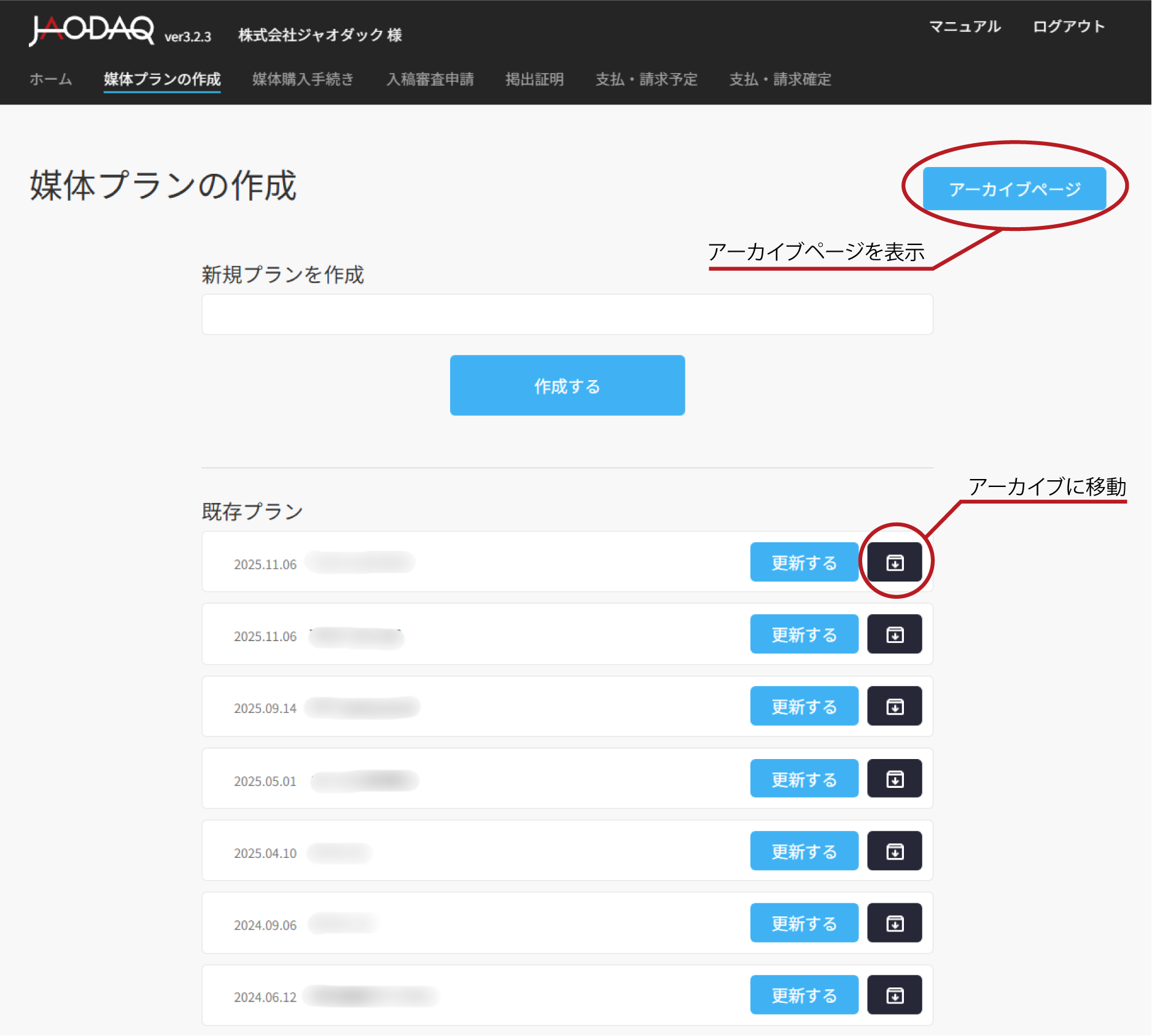The height and width of the screenshot is (1036, 1152).
Task: Select the 媒体プランの作成 tab
Action: coord(162,79)
